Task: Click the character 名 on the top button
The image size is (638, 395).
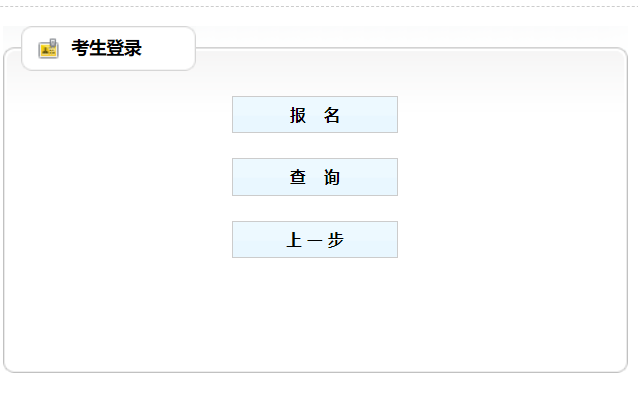Action: coord(332,115)
